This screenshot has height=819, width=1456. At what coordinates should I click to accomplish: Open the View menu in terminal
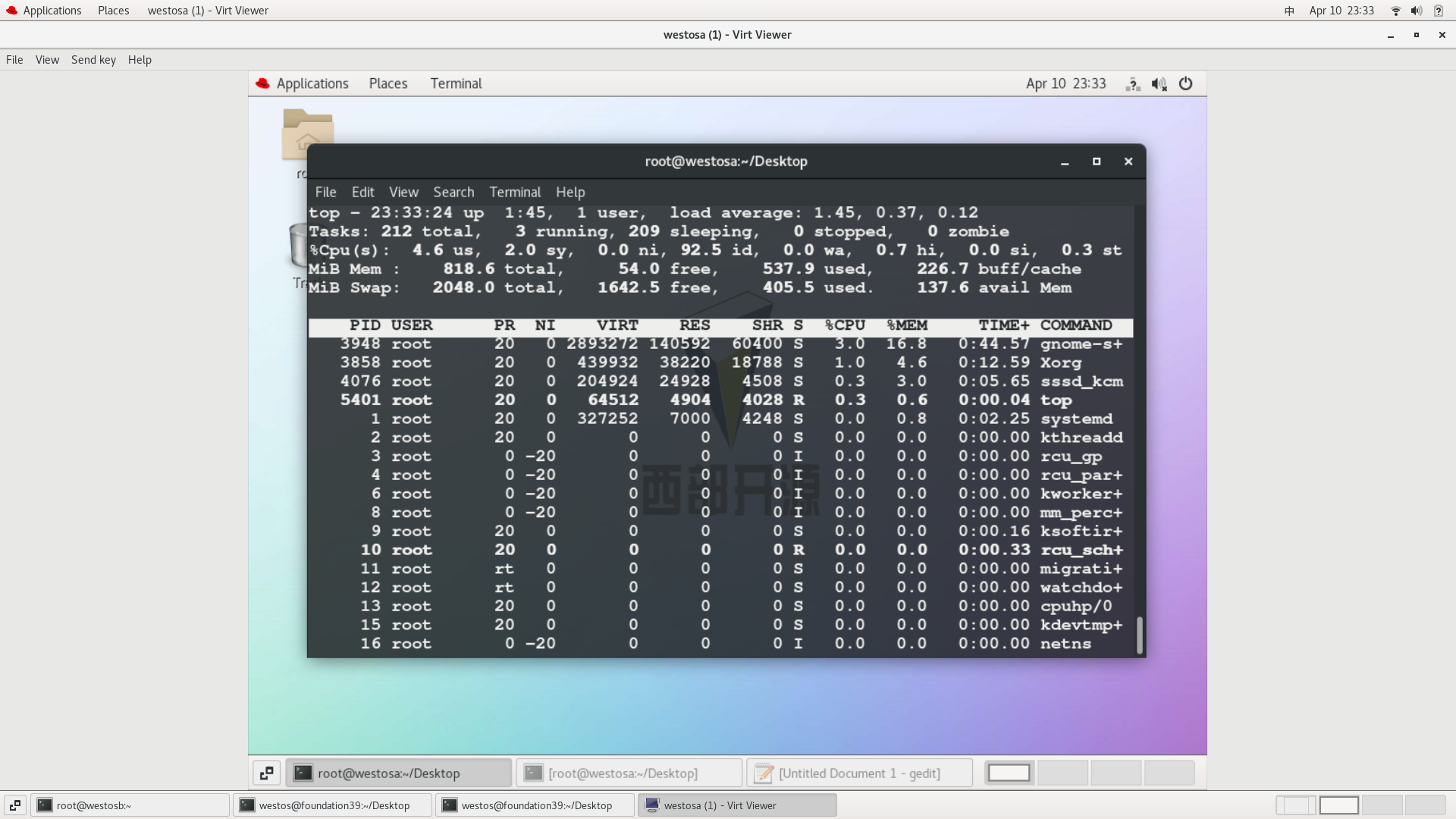click(404, 192)
